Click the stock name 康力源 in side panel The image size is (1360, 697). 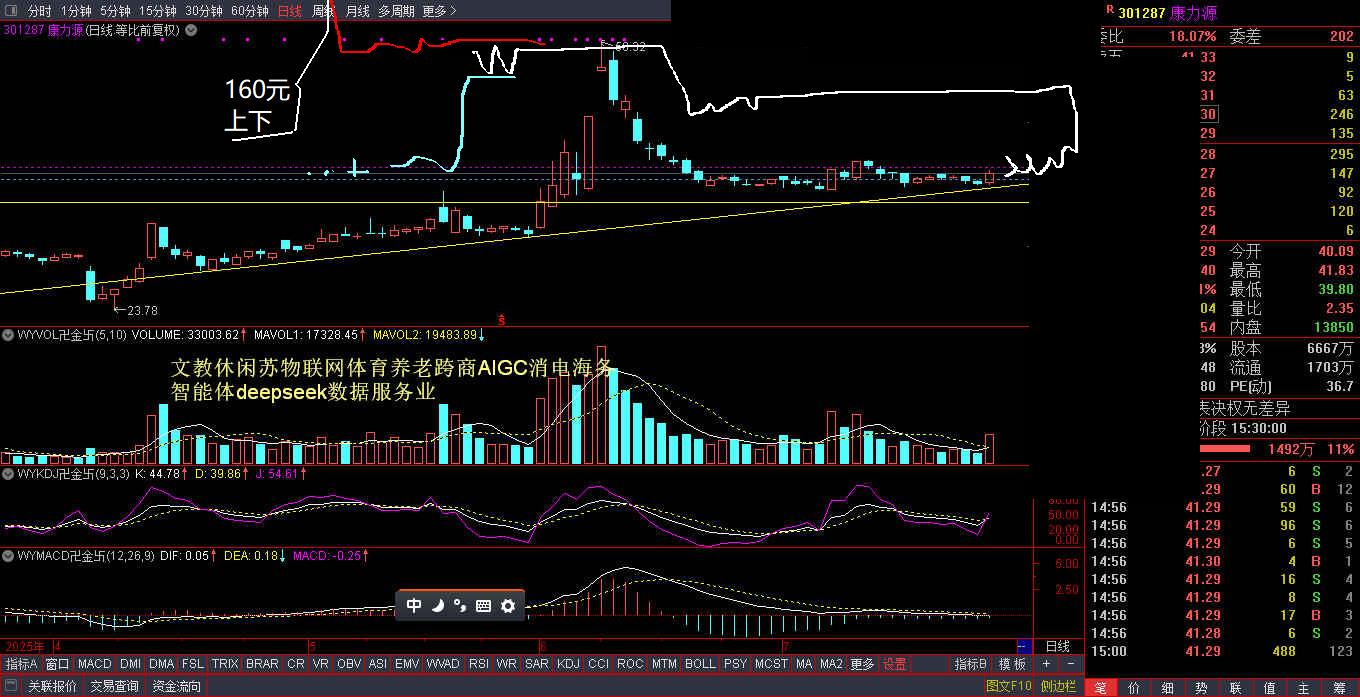click(x=1194, y=13)
